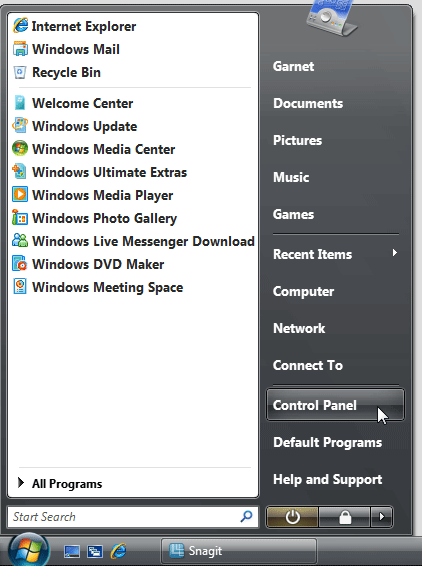Click the Welcome Center text label
This screenshot has height=566, width=422.
83,104
